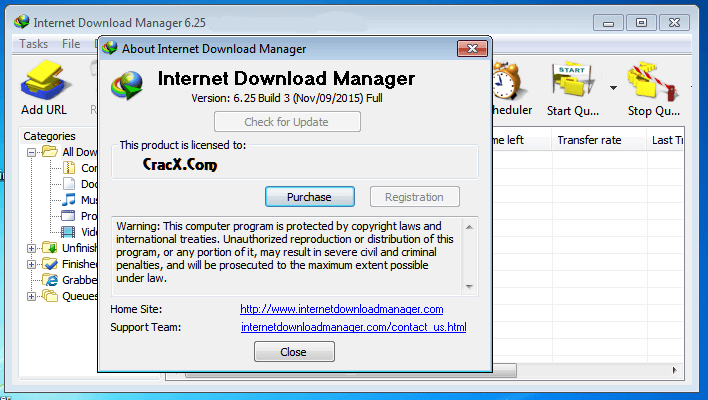This screenshot has height=400, width=708.
Task: Select Programs category icon
Action: [x=68, y=216]
